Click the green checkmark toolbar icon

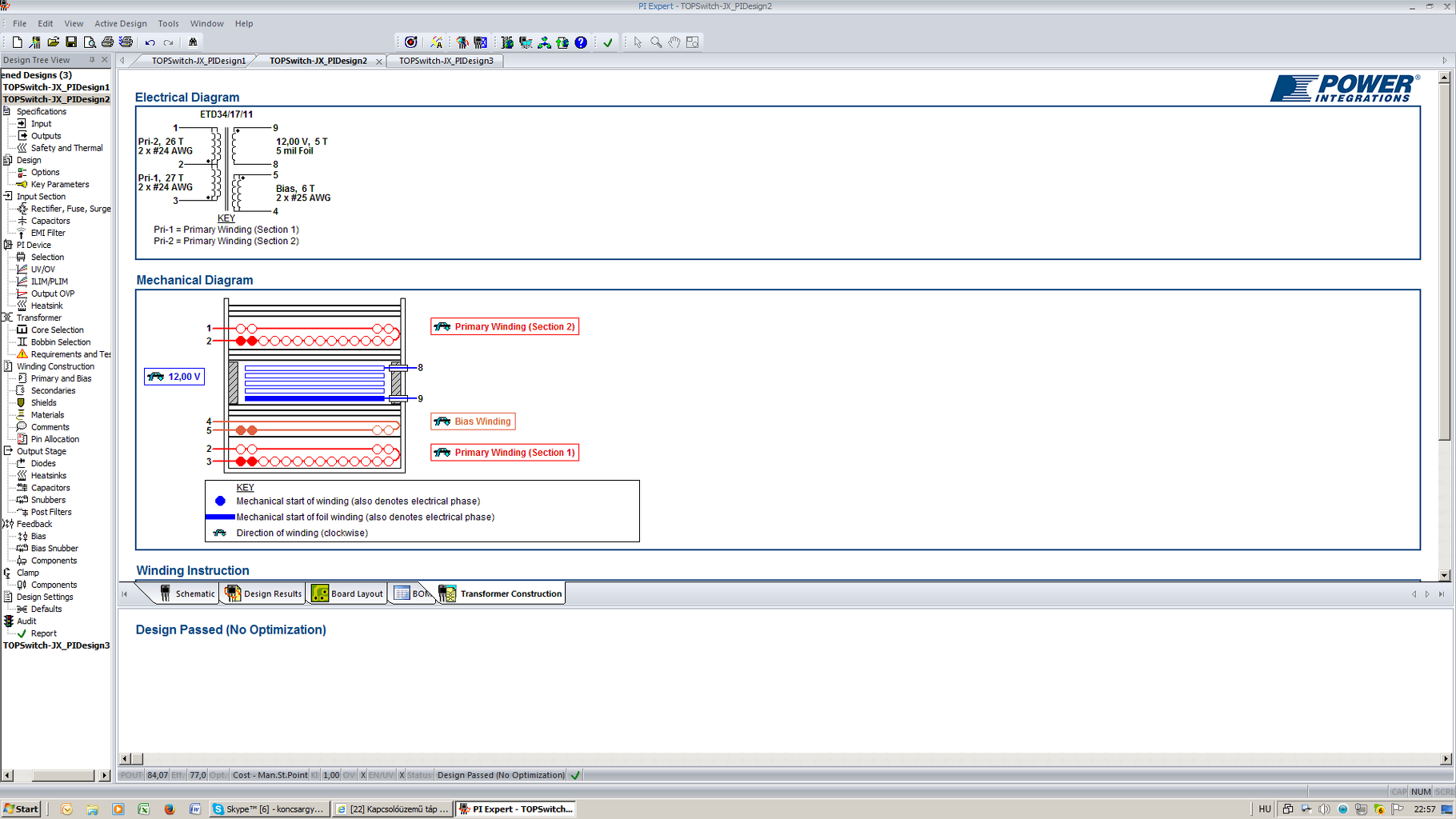[x=608, y=42]
